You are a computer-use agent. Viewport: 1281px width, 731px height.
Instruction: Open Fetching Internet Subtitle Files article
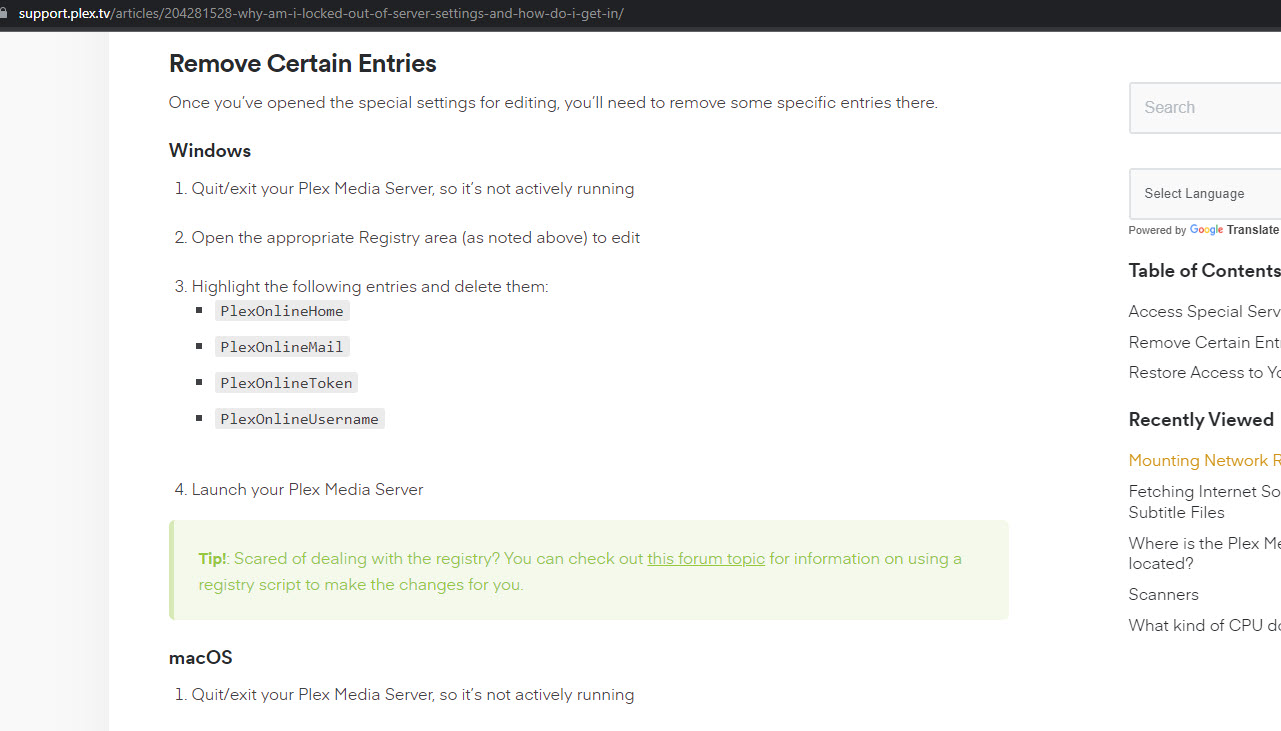[x=1205, y=501]
